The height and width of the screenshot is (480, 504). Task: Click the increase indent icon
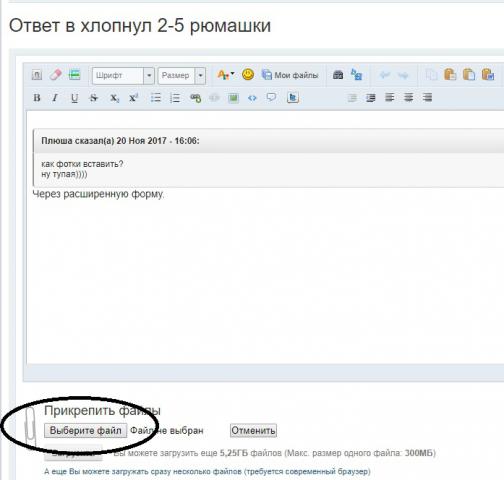click(371, 98)
